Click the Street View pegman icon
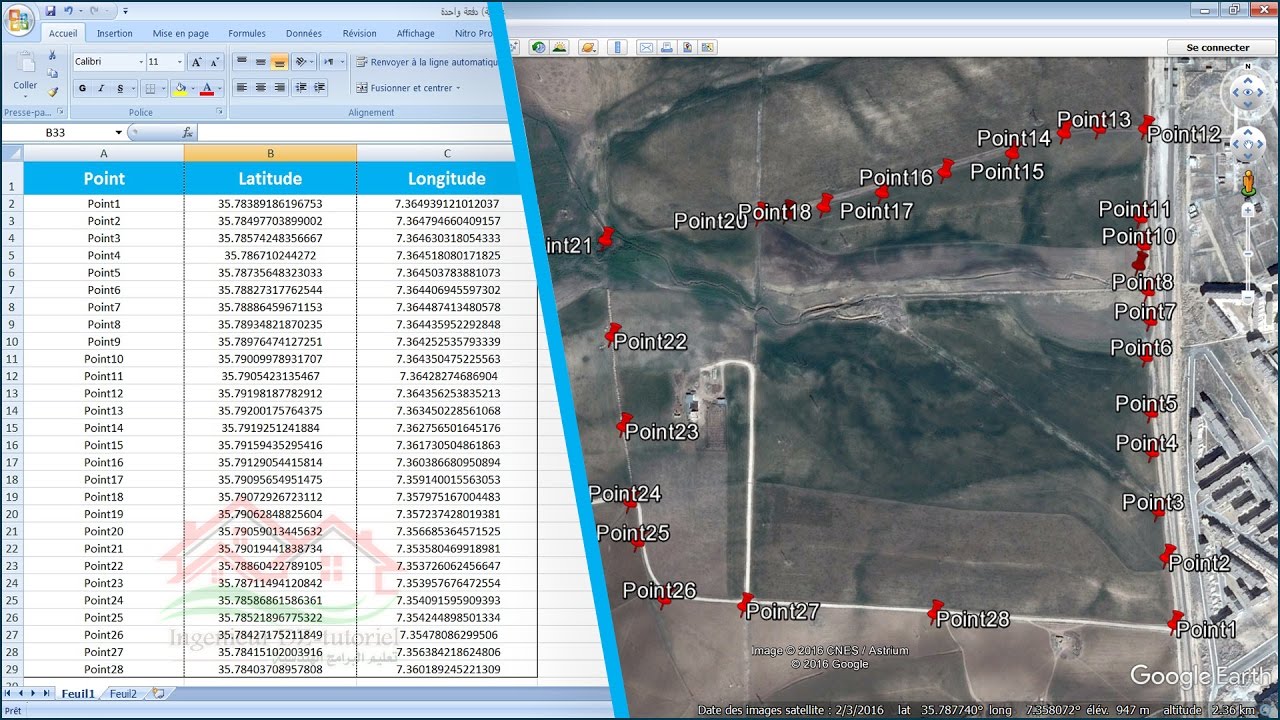This screenshot has width=1280, height=720. tap(1248, 183)
